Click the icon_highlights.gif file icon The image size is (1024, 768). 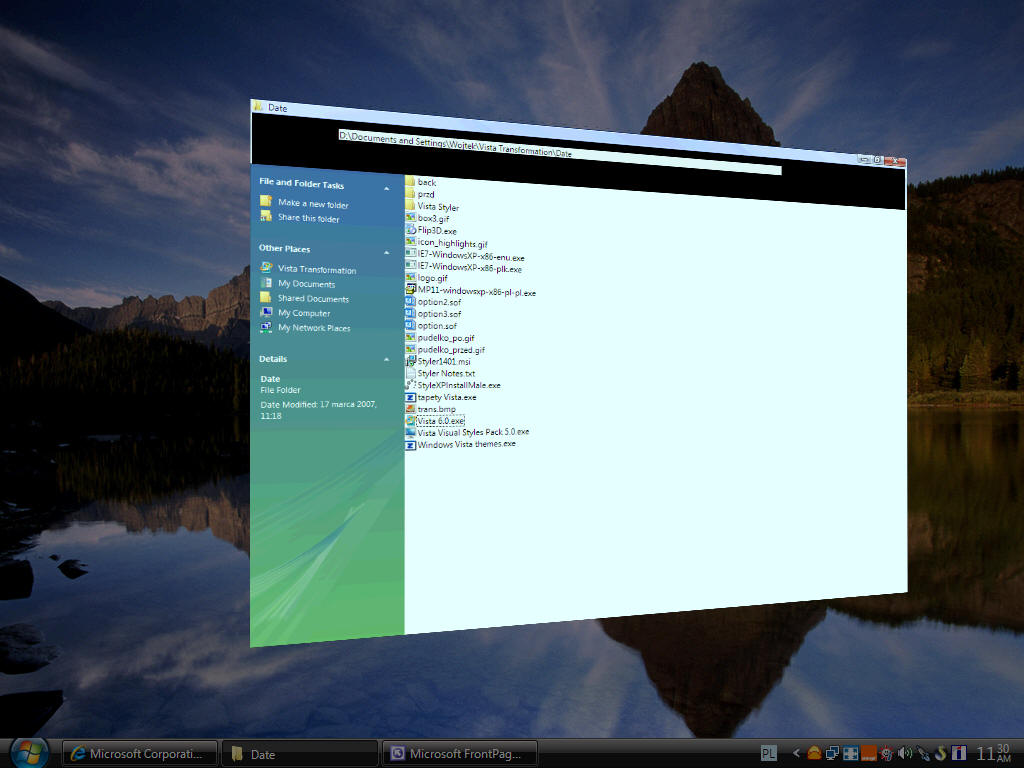pyautogui.click(x=410, y=241)
